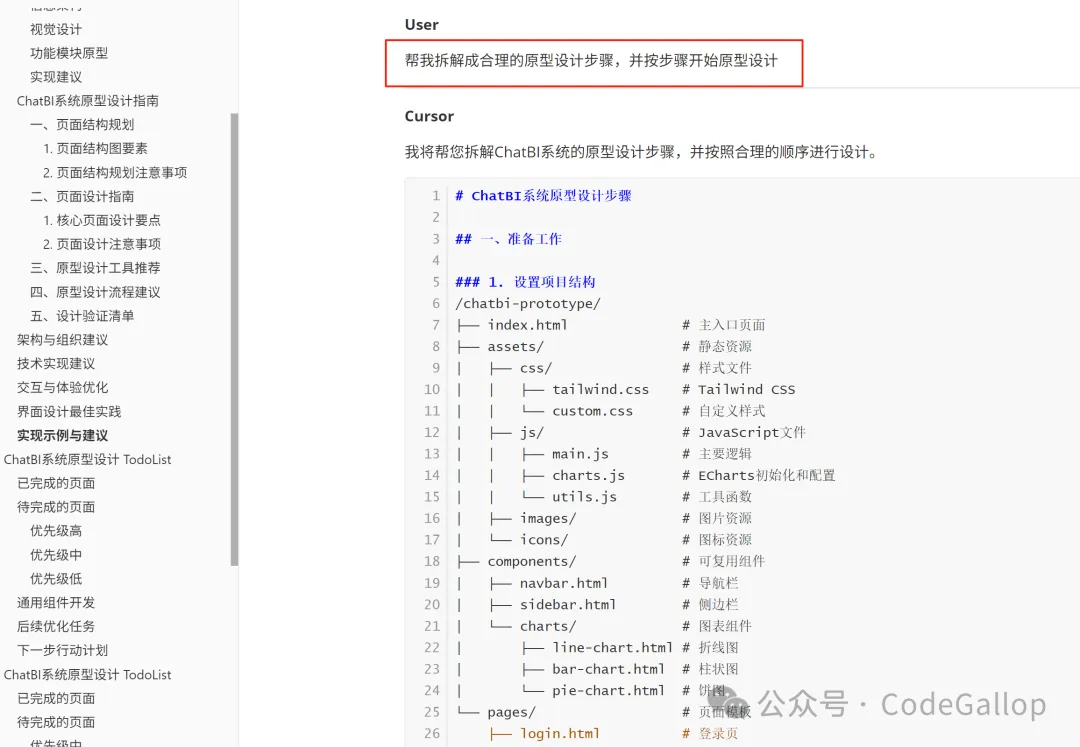Click utils.js file name
The height and width of the screenshot is (747, 1080).
tap(584, 497)
